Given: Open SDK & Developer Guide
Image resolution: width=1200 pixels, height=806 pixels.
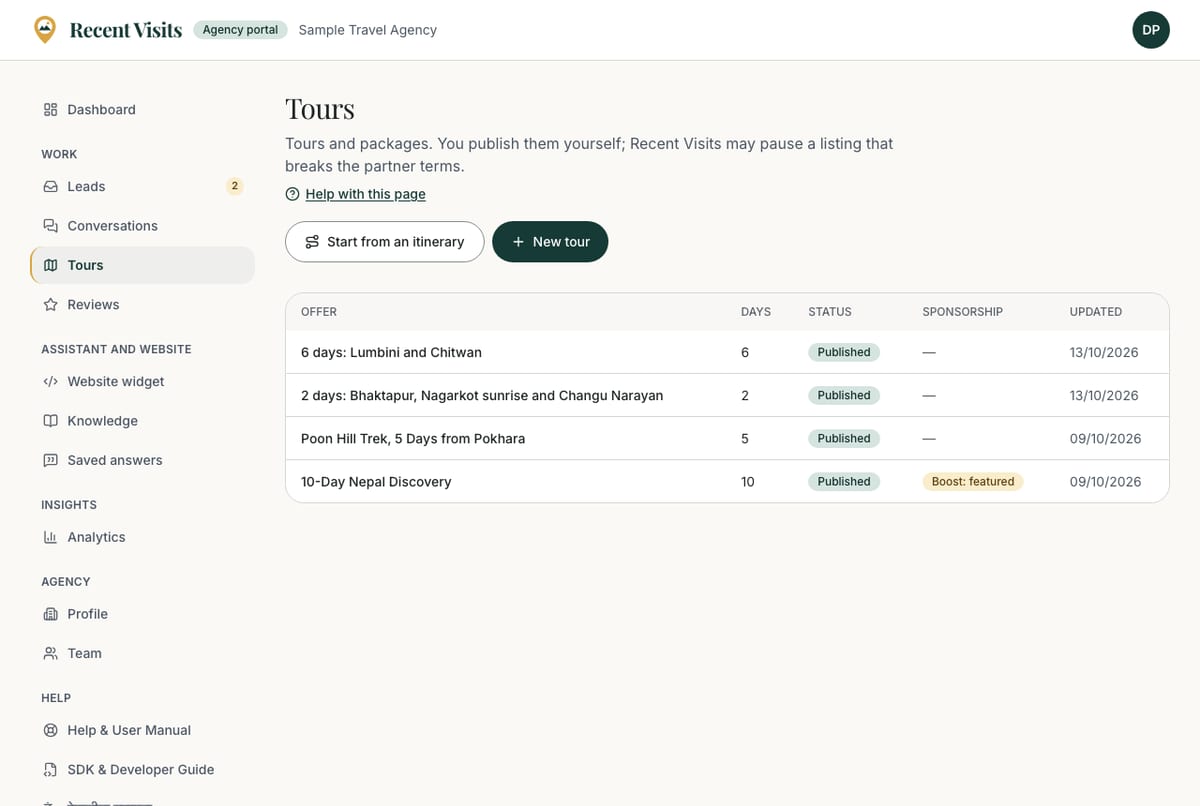Looking at the screenshot, I should tap(142, 770).
